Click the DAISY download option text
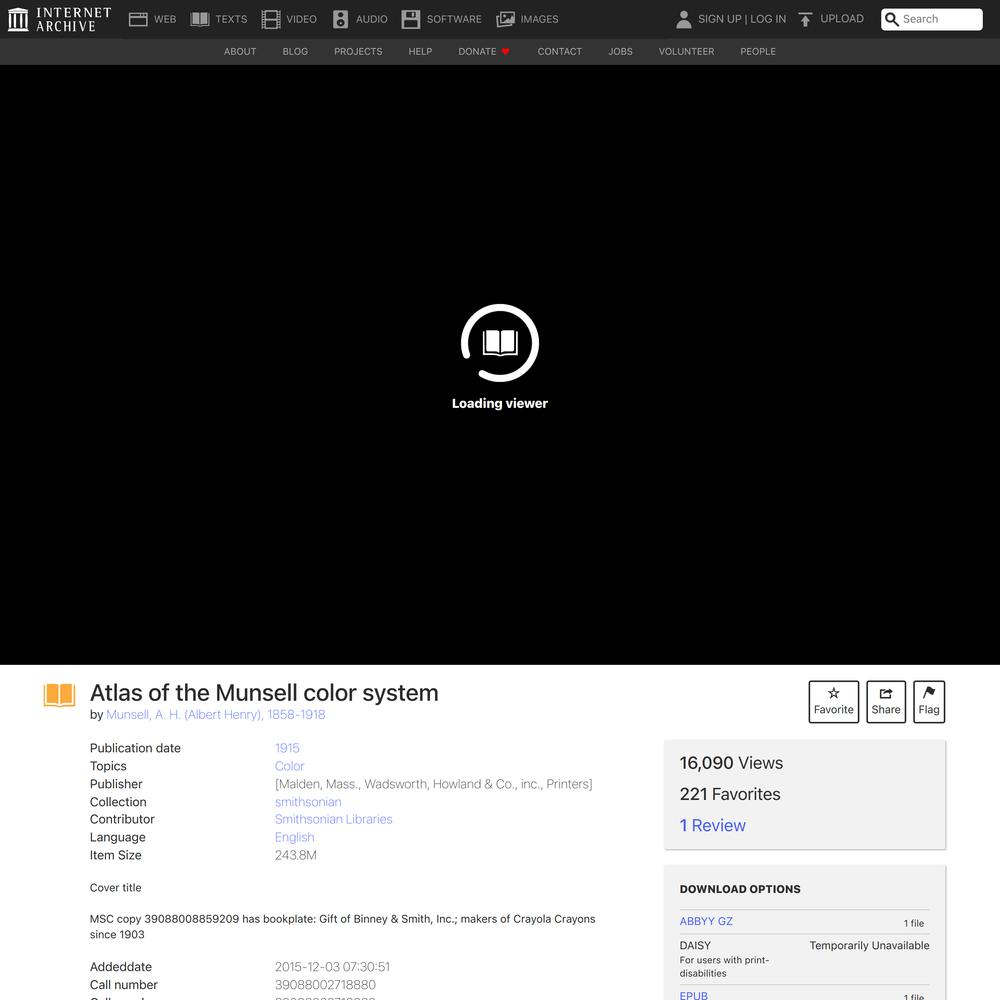 coord(695,945)
